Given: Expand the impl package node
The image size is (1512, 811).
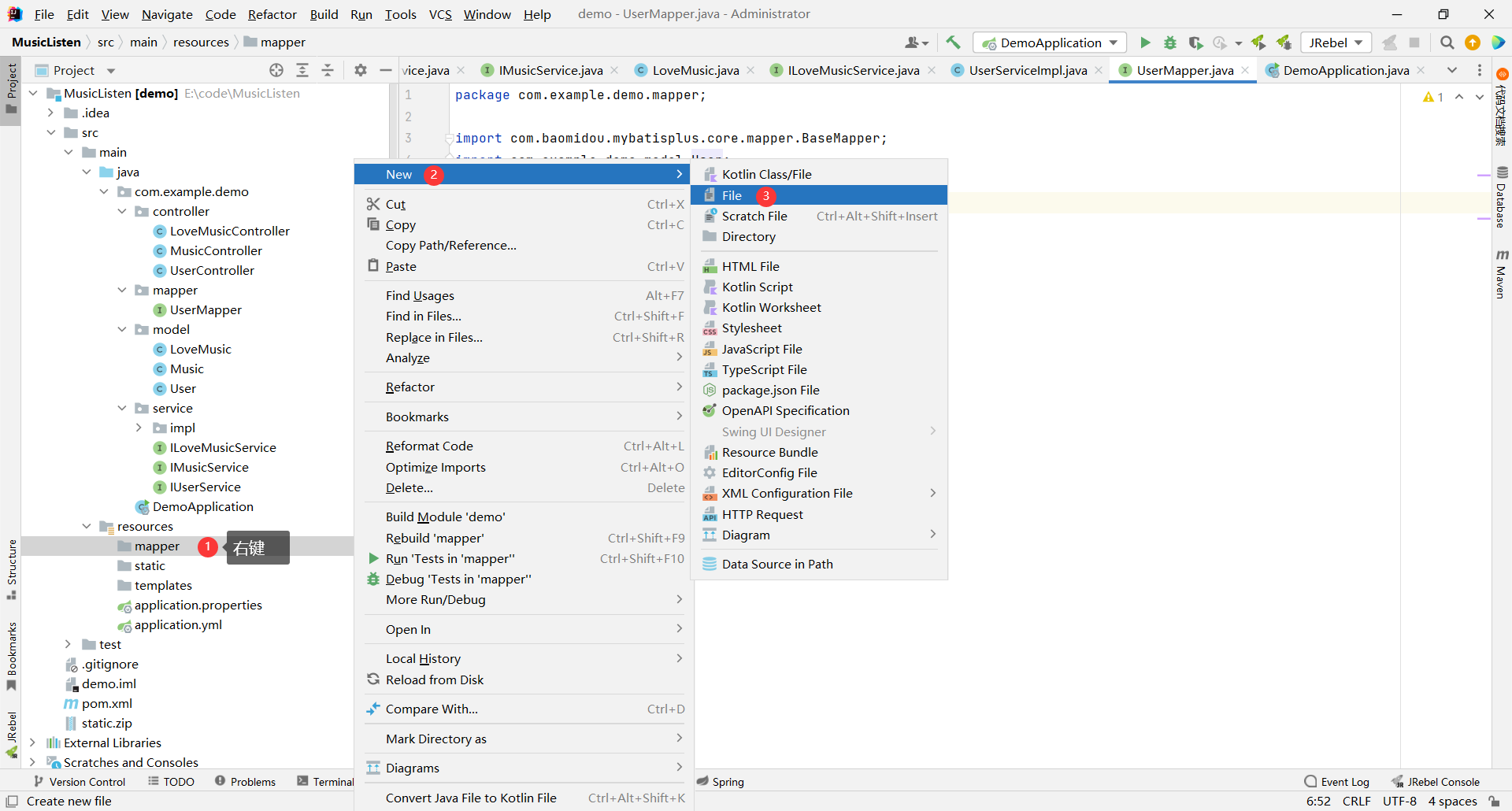Looking at the screenshot, I should (139, 428).
